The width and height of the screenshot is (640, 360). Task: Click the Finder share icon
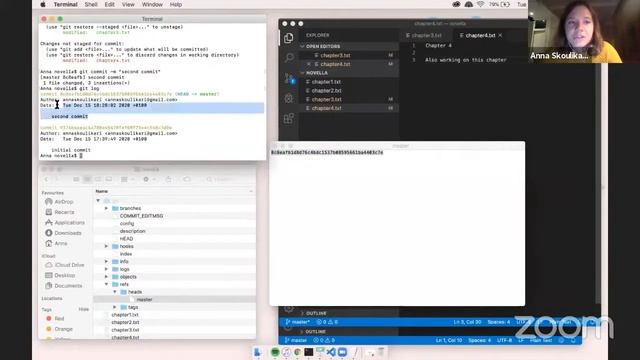(168, 179)
